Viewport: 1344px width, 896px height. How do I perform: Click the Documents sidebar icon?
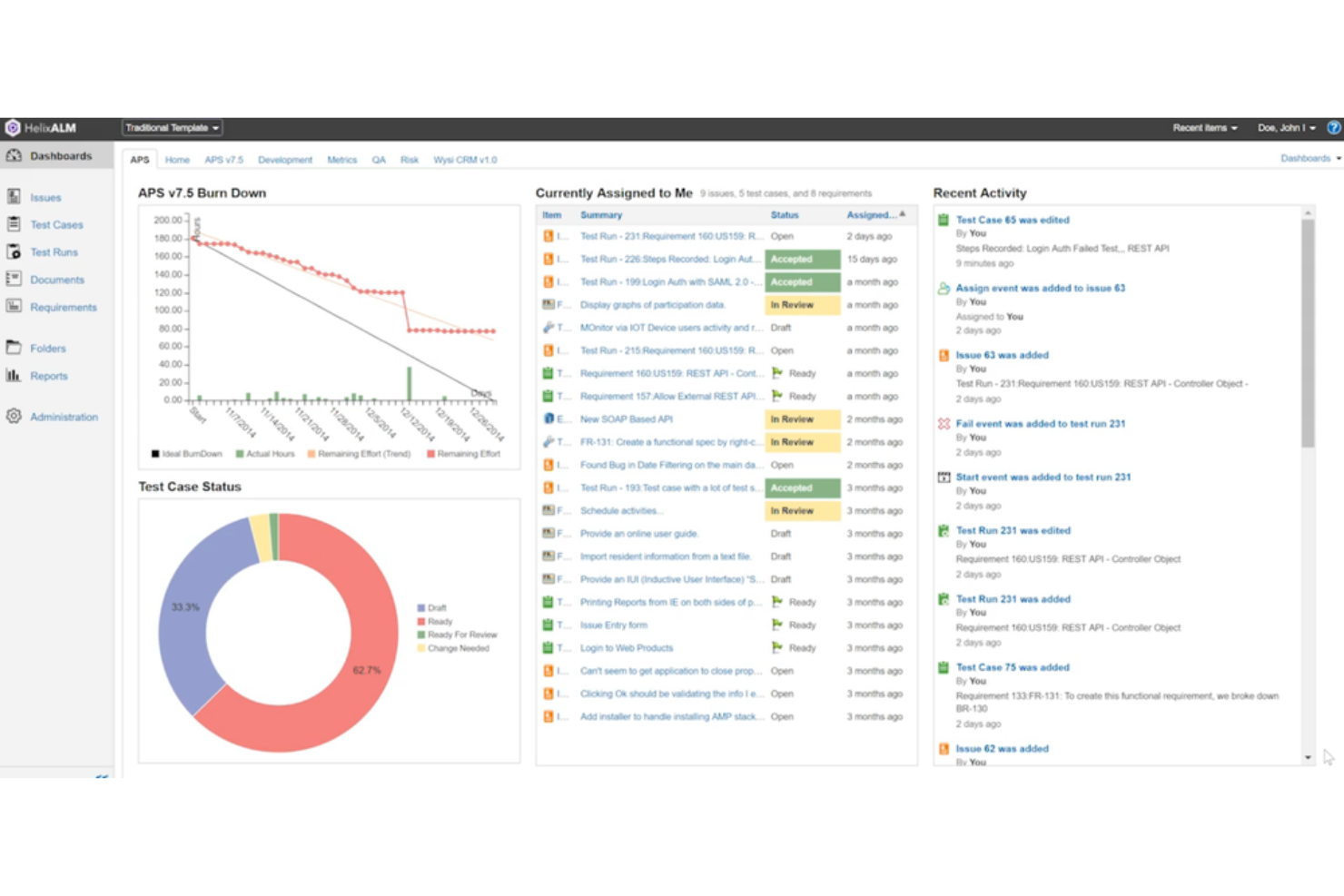click(14, 280)
